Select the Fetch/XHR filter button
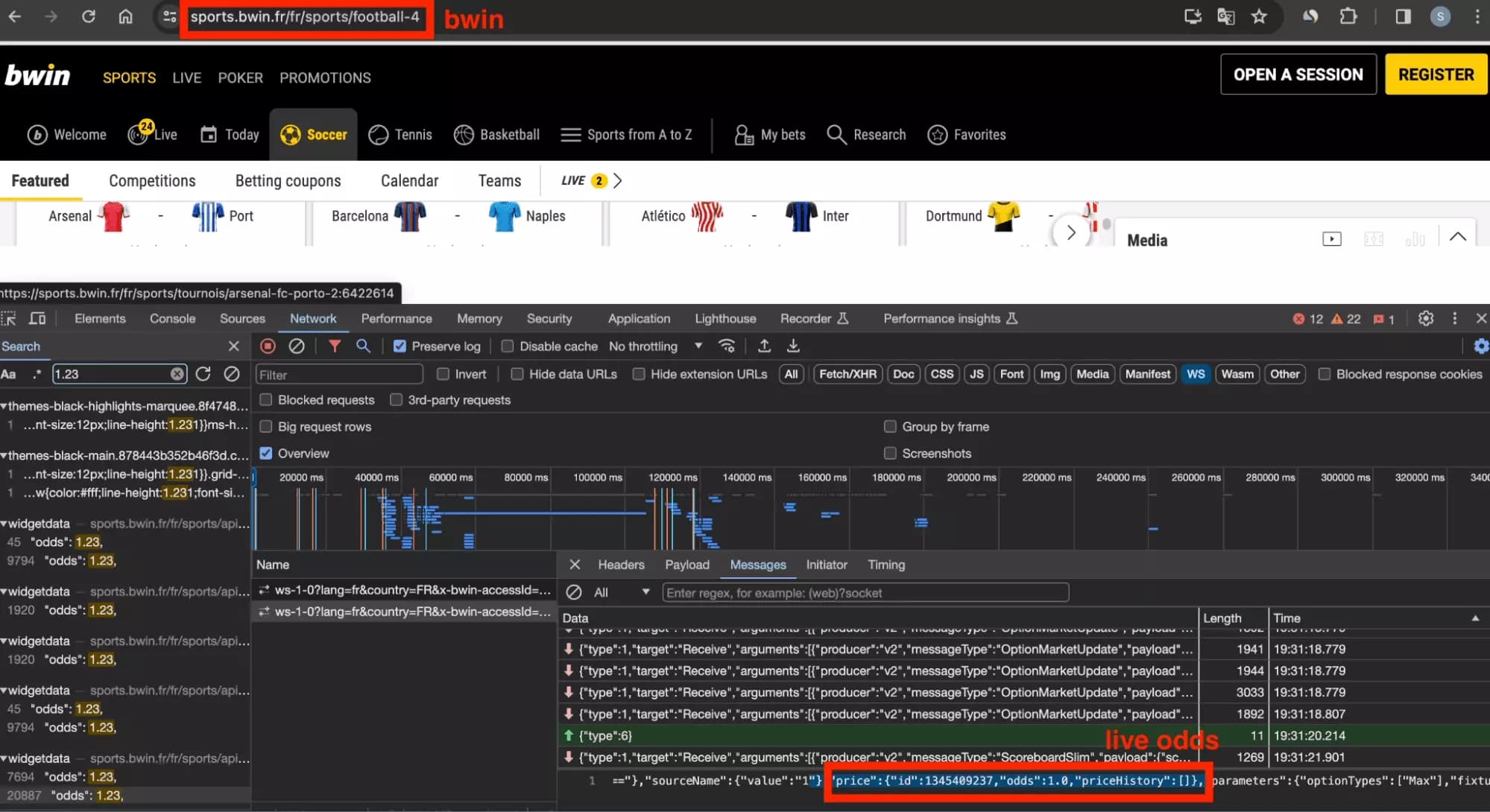The width and height of the screenshot is (1490, 812). click(847, 374)
